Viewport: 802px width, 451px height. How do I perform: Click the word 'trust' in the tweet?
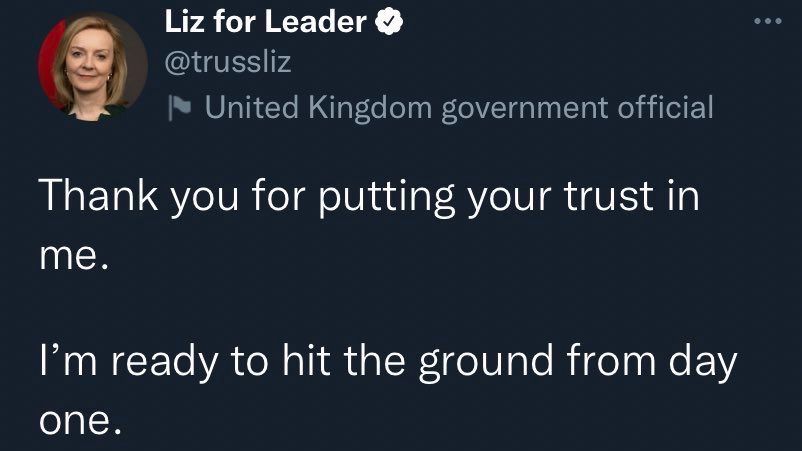coord(609,196)
